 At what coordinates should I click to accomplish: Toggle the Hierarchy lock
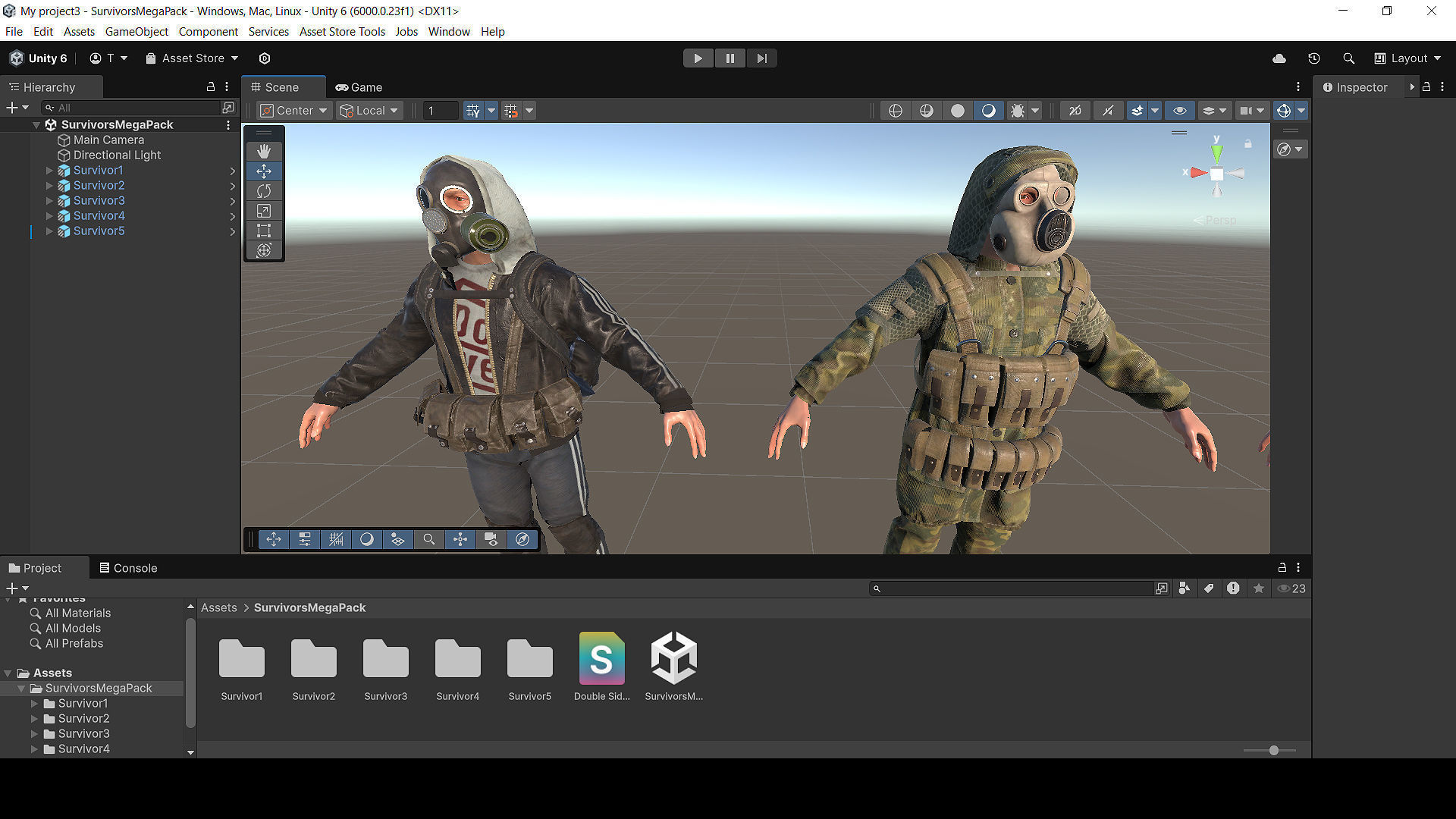[x=211, y=87]
